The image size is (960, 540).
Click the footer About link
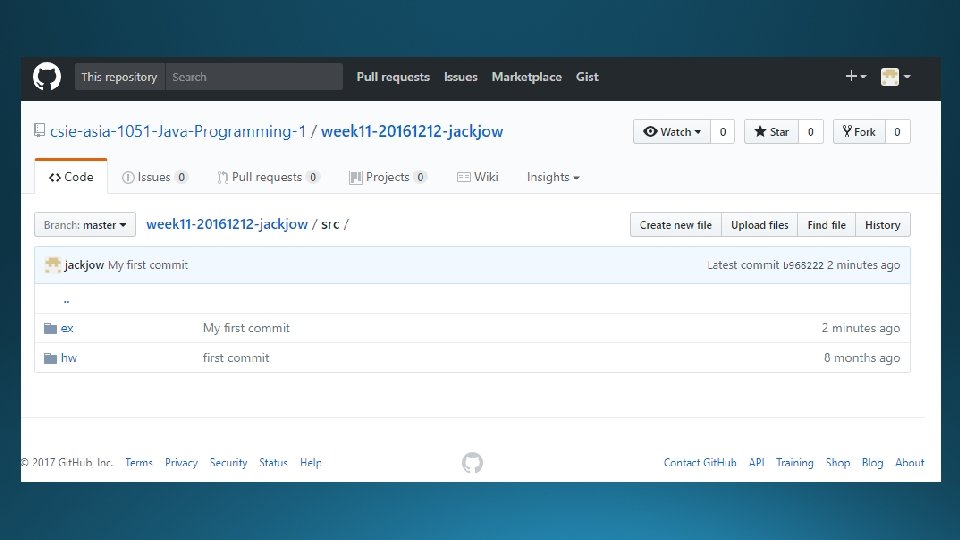[x=910, y=463]
